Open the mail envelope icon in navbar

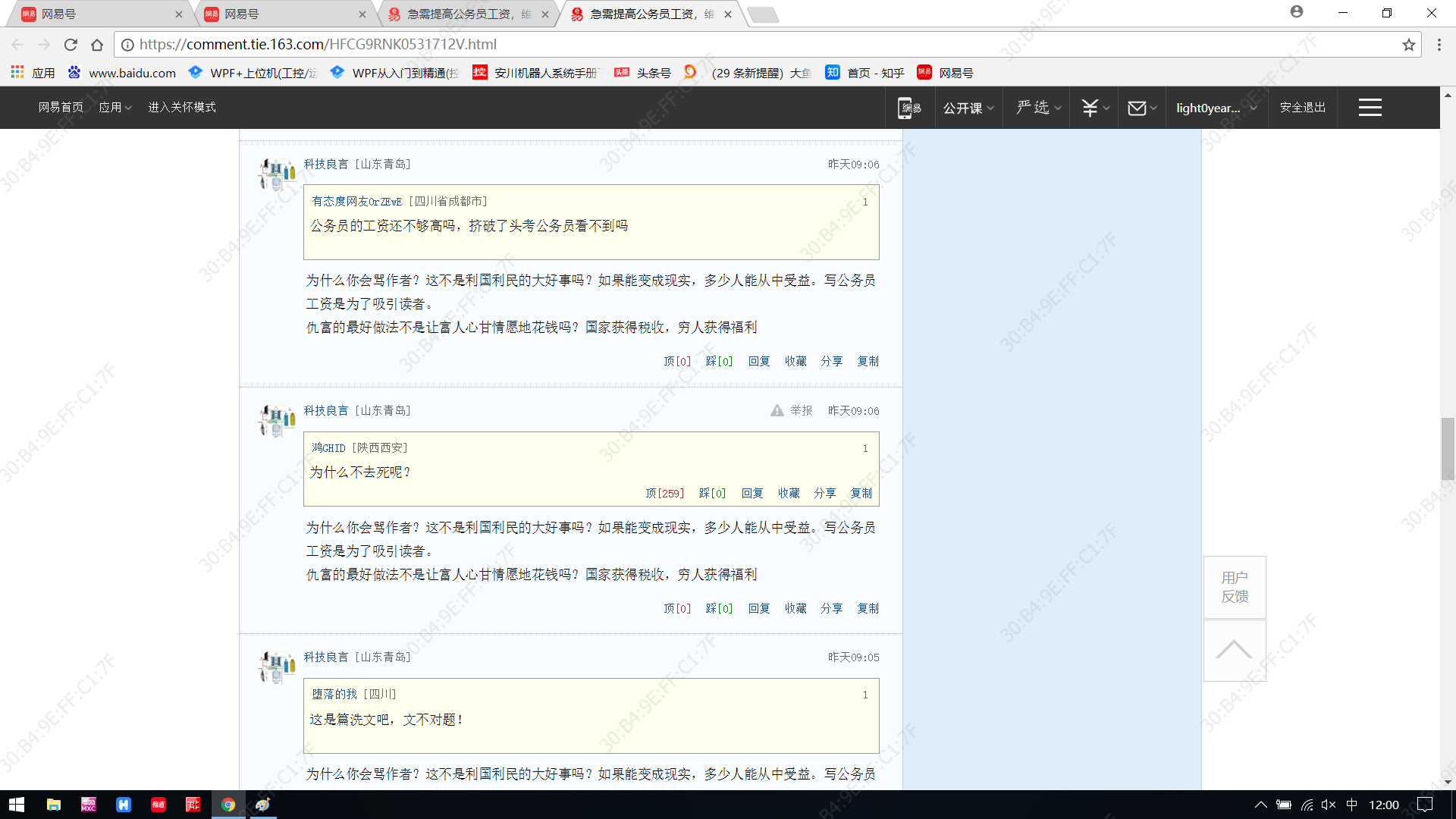[1137, 107]
